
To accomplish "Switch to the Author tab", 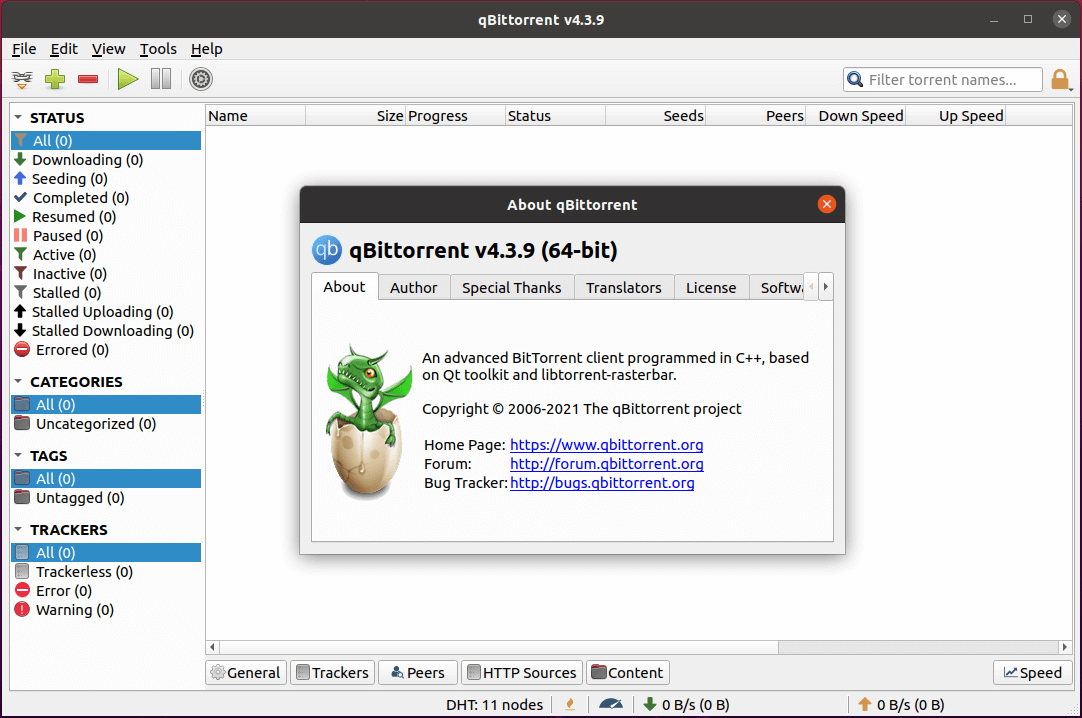I will 414,288.
